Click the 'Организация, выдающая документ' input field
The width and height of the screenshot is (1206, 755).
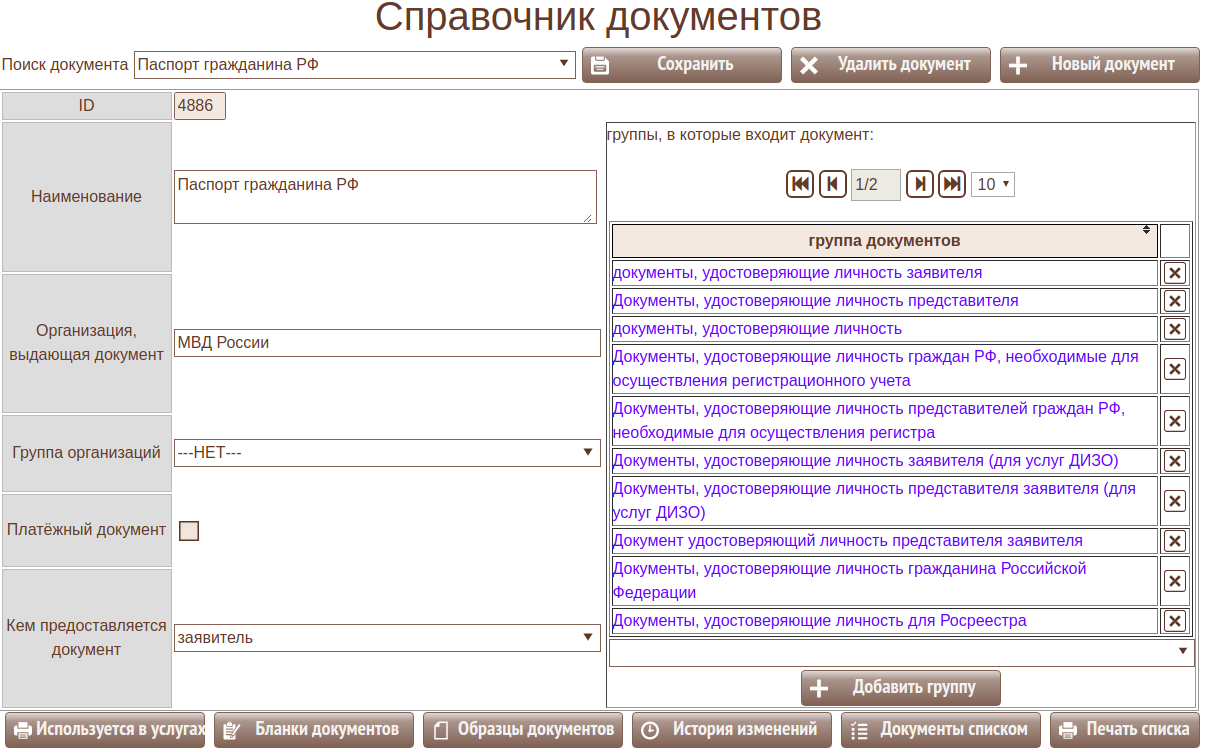(x=387, y=343)
